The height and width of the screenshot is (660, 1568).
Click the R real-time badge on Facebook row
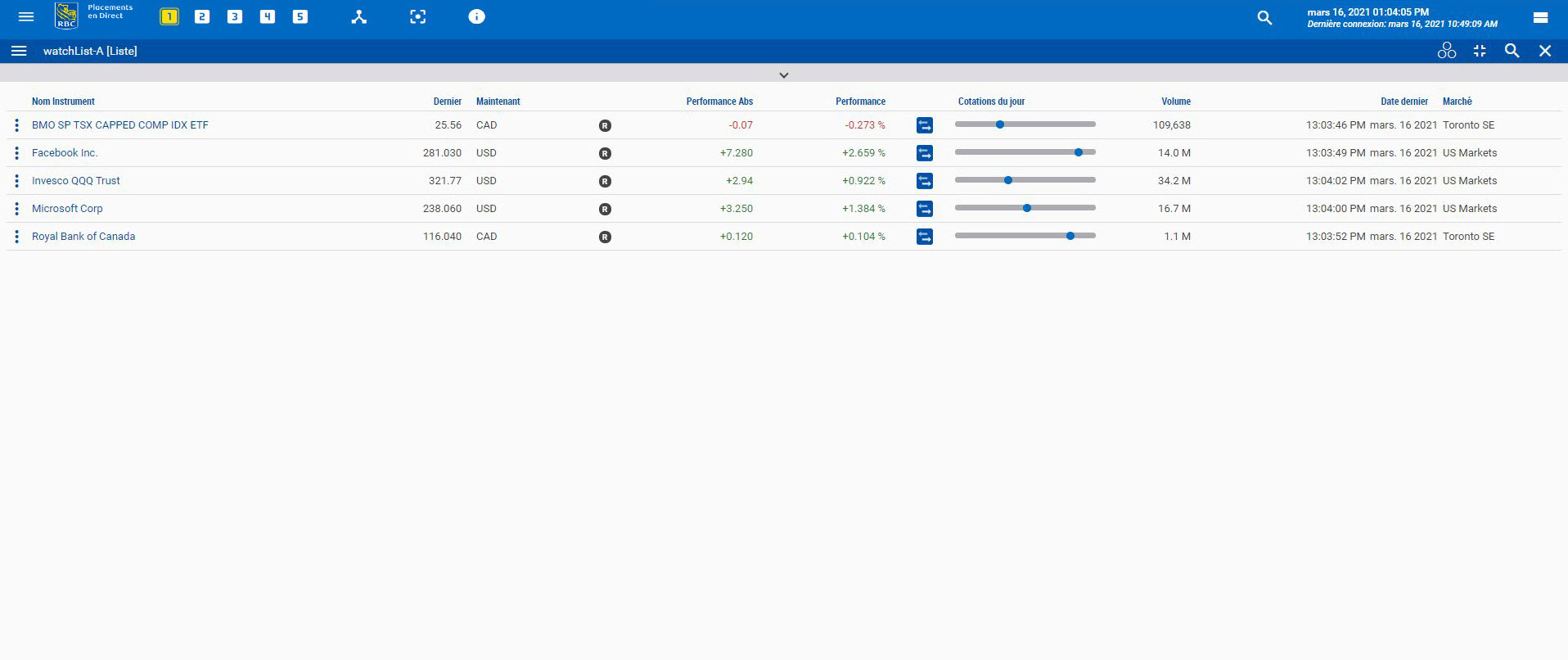click(x=605, y=154)
